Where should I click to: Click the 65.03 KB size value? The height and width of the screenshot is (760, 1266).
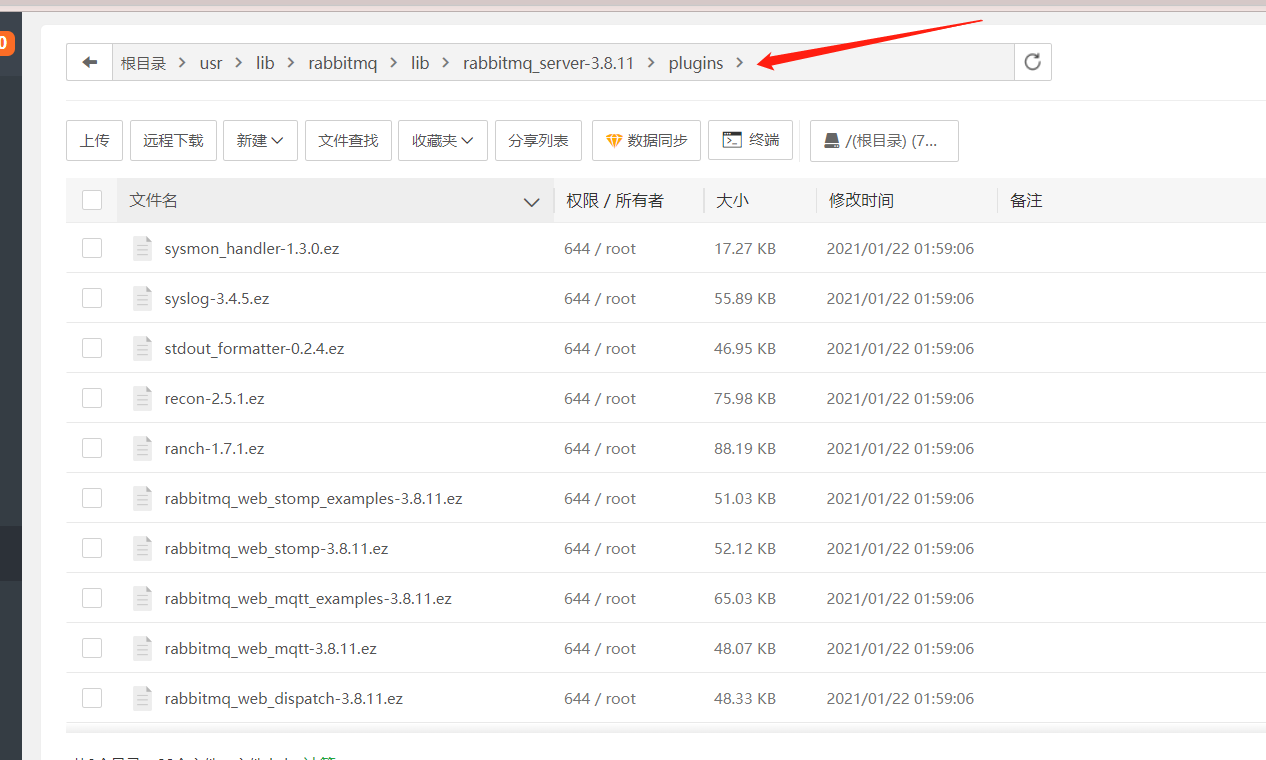[x=745, y=598]
